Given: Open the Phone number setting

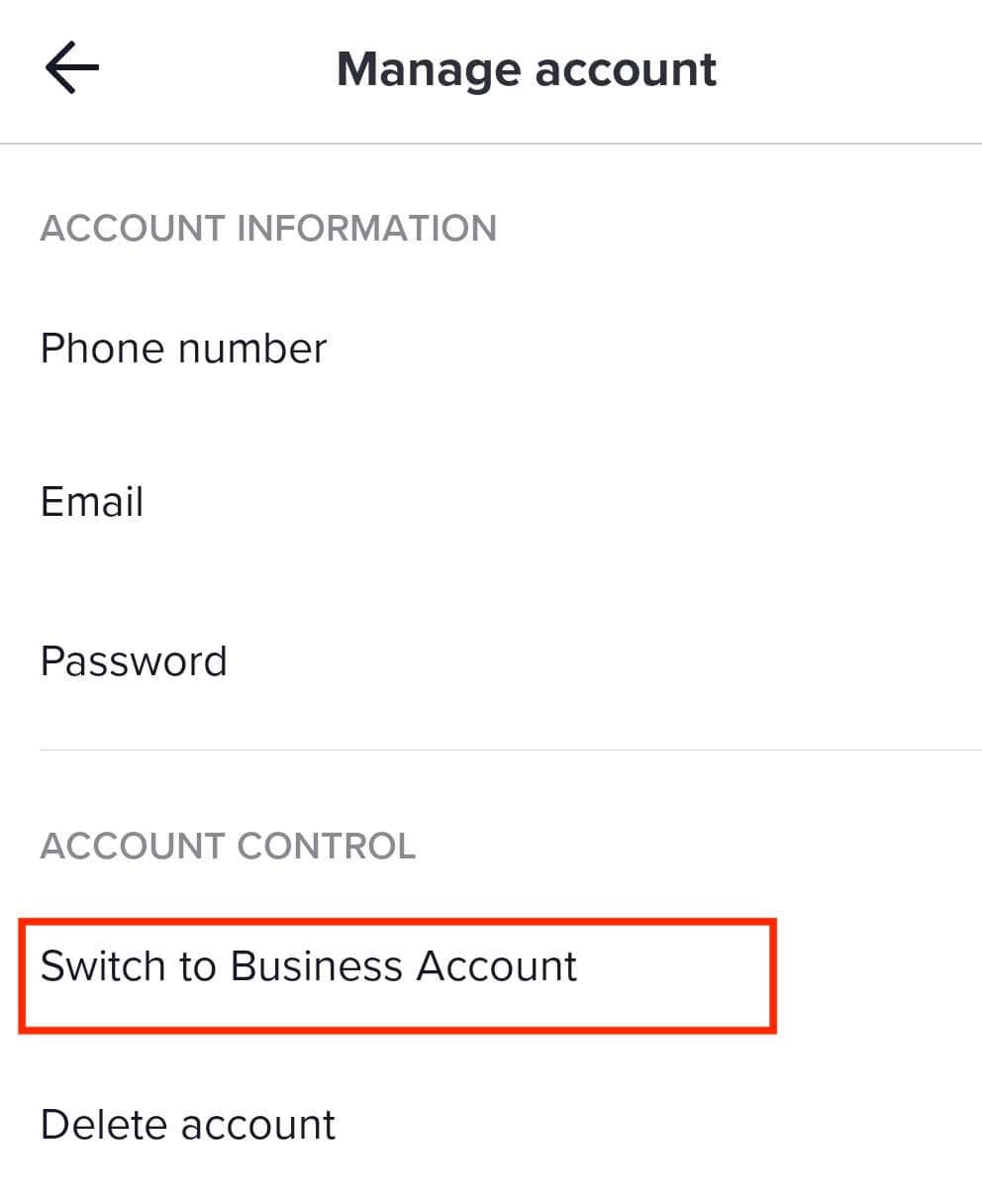Looking at the screenshot, I should [x=183, y=349].
